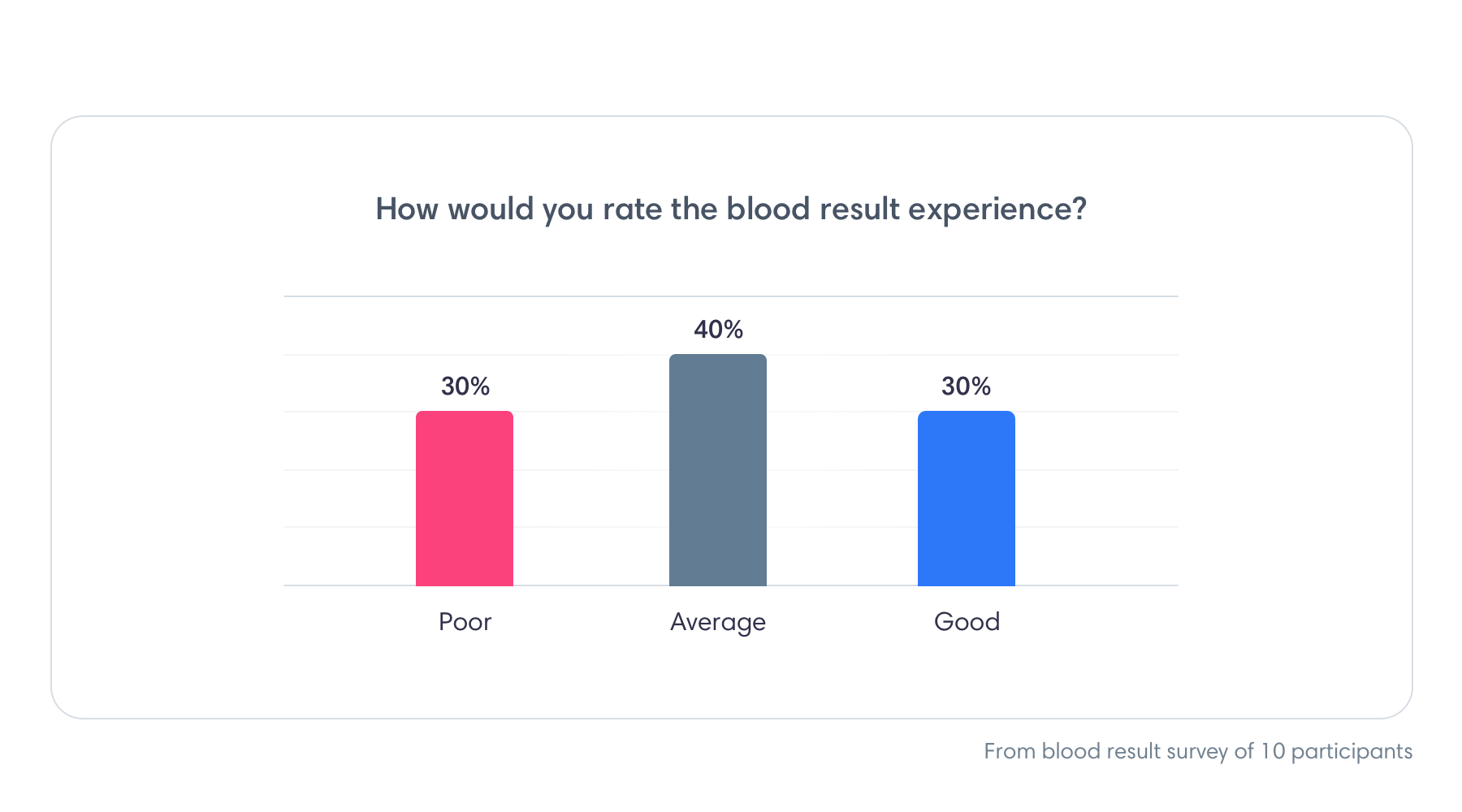Click the word 'would' in the title
The image size is (1462, 812).
point(491,209)
